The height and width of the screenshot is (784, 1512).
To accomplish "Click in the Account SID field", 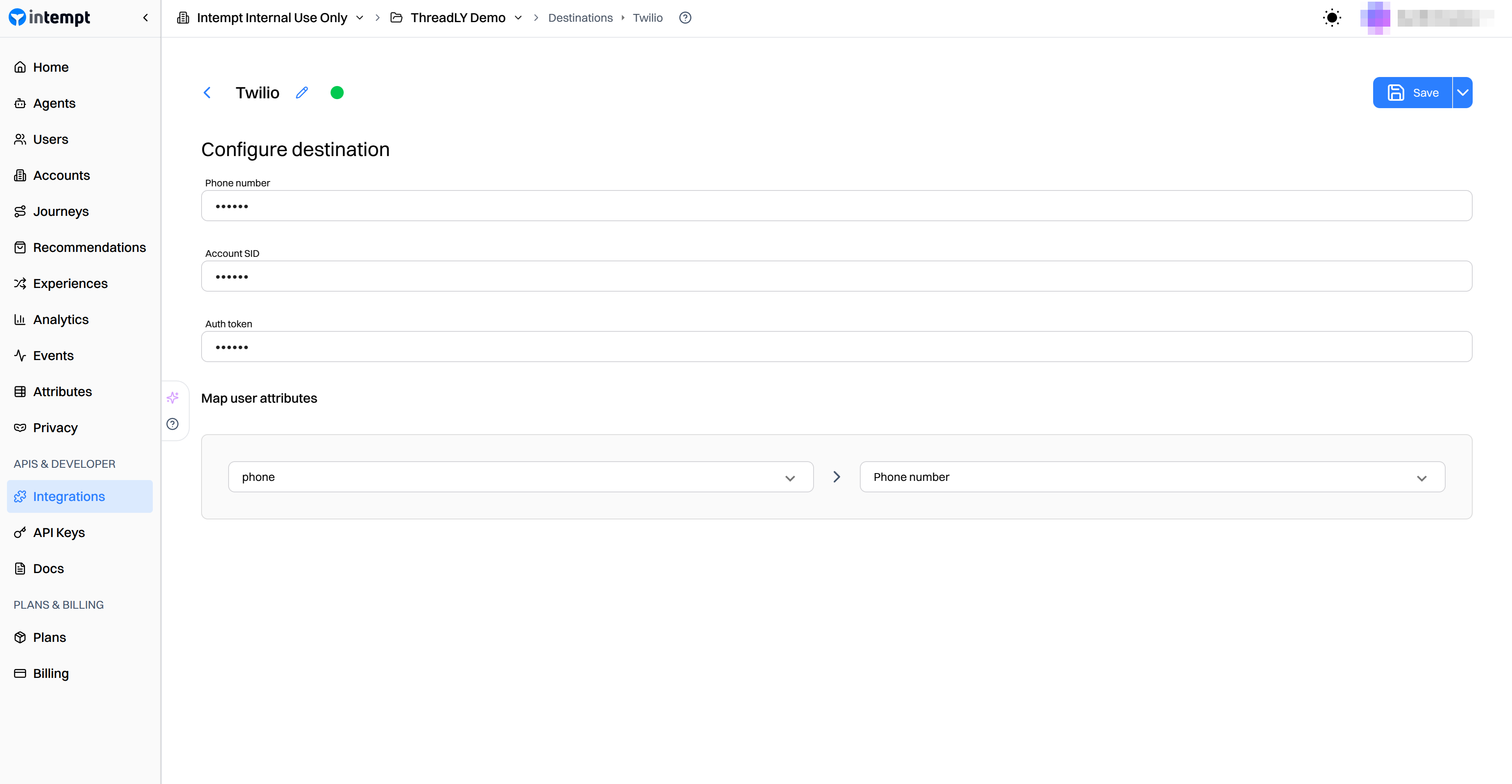I will pos(836,276).
